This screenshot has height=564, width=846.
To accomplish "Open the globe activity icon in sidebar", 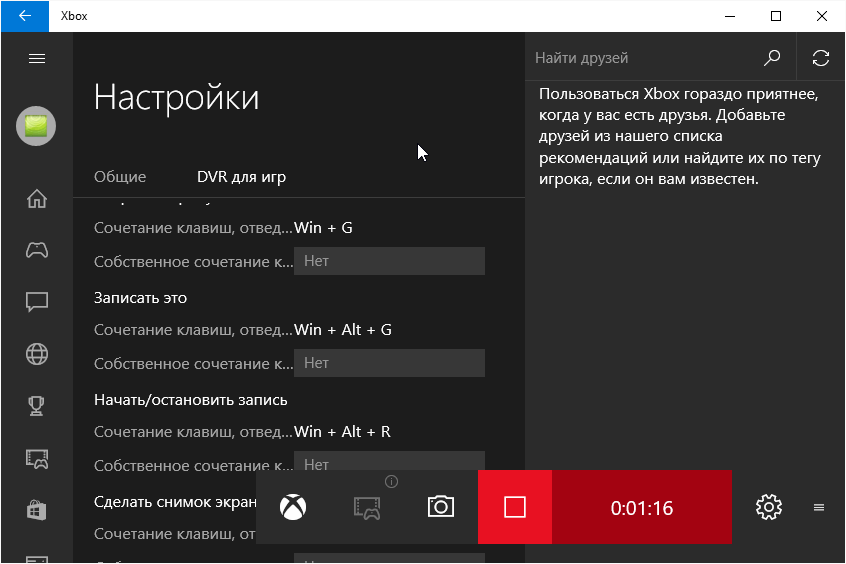I will tap(37, 354).
